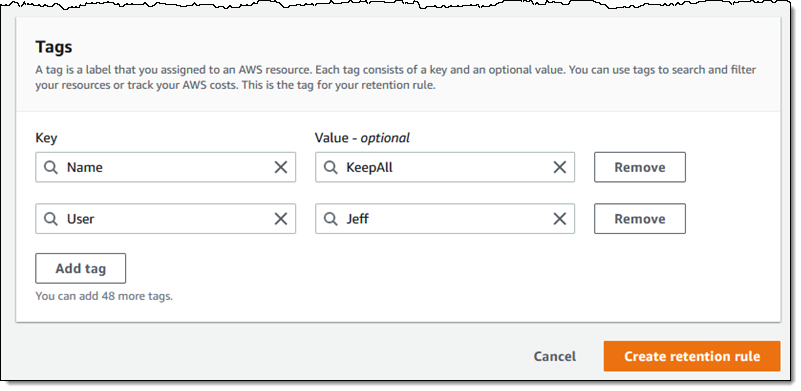This screenshot has width=801, height=391.
Task: Clear the Jeff value with its X icon
Action: click(560, 219)
